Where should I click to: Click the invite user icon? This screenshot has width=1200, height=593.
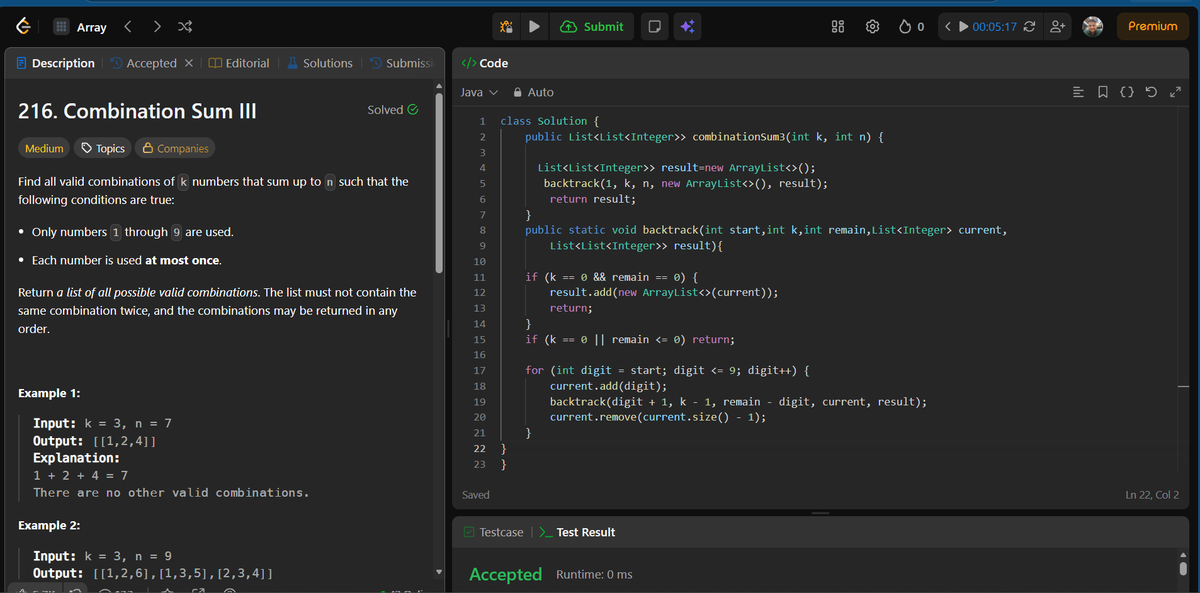[x=1056, y=27]
